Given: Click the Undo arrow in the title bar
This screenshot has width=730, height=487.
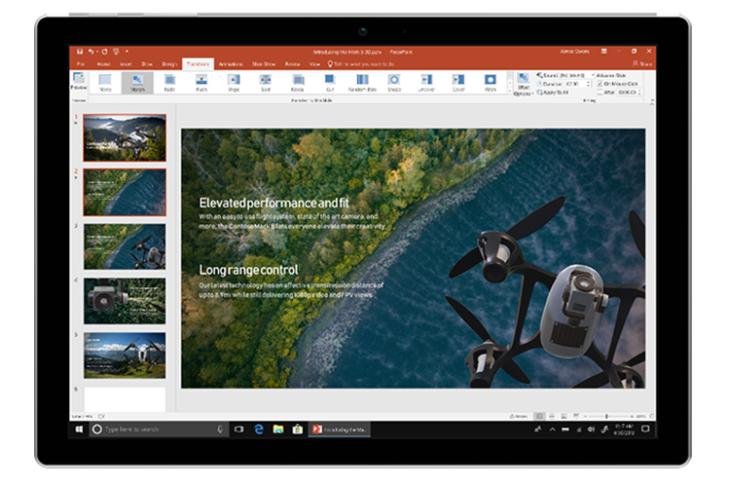Looking at the screenshot, I should 91,51.
